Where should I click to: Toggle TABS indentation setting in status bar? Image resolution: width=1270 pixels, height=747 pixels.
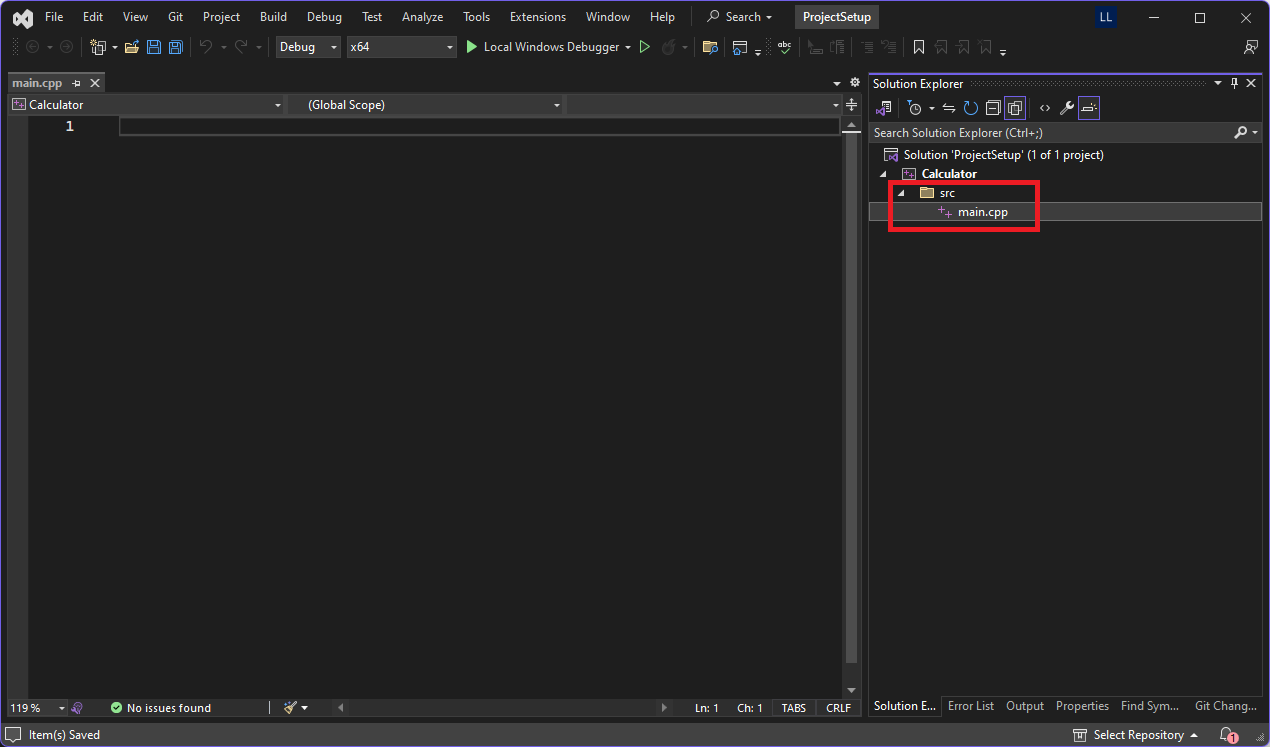click(794, 708)
